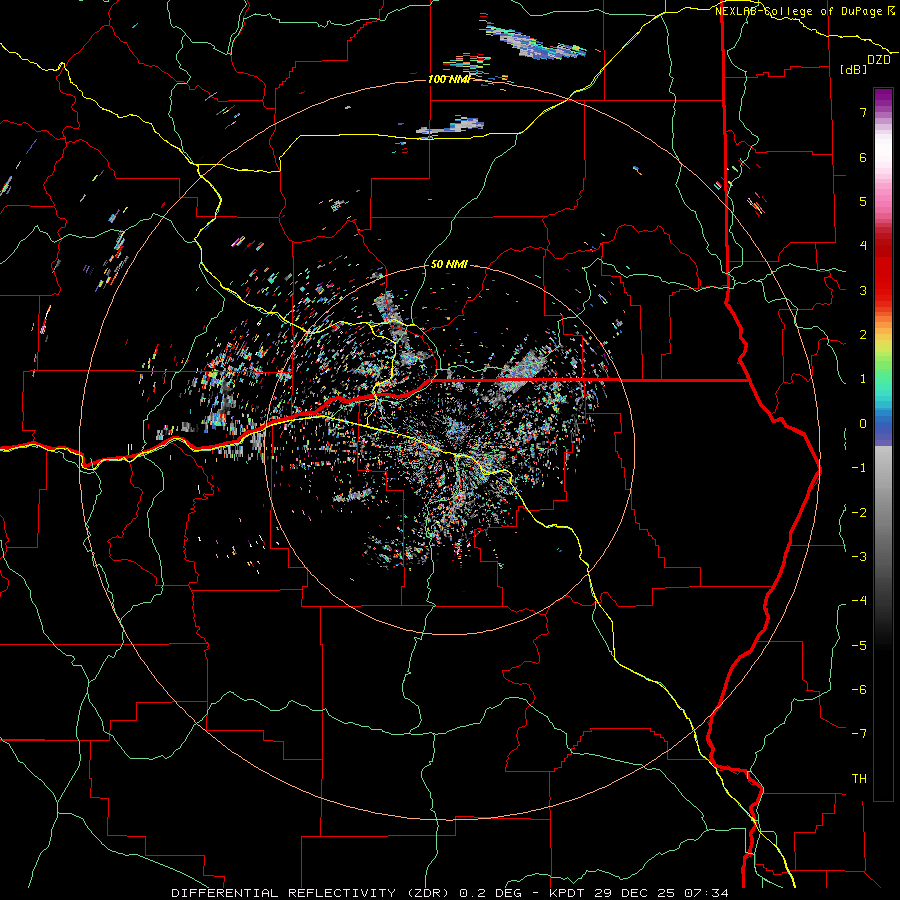The width and height of the screenshot is (900, 900).
Task: Click the "6" value on the color scale
Action: coord(863,157)
